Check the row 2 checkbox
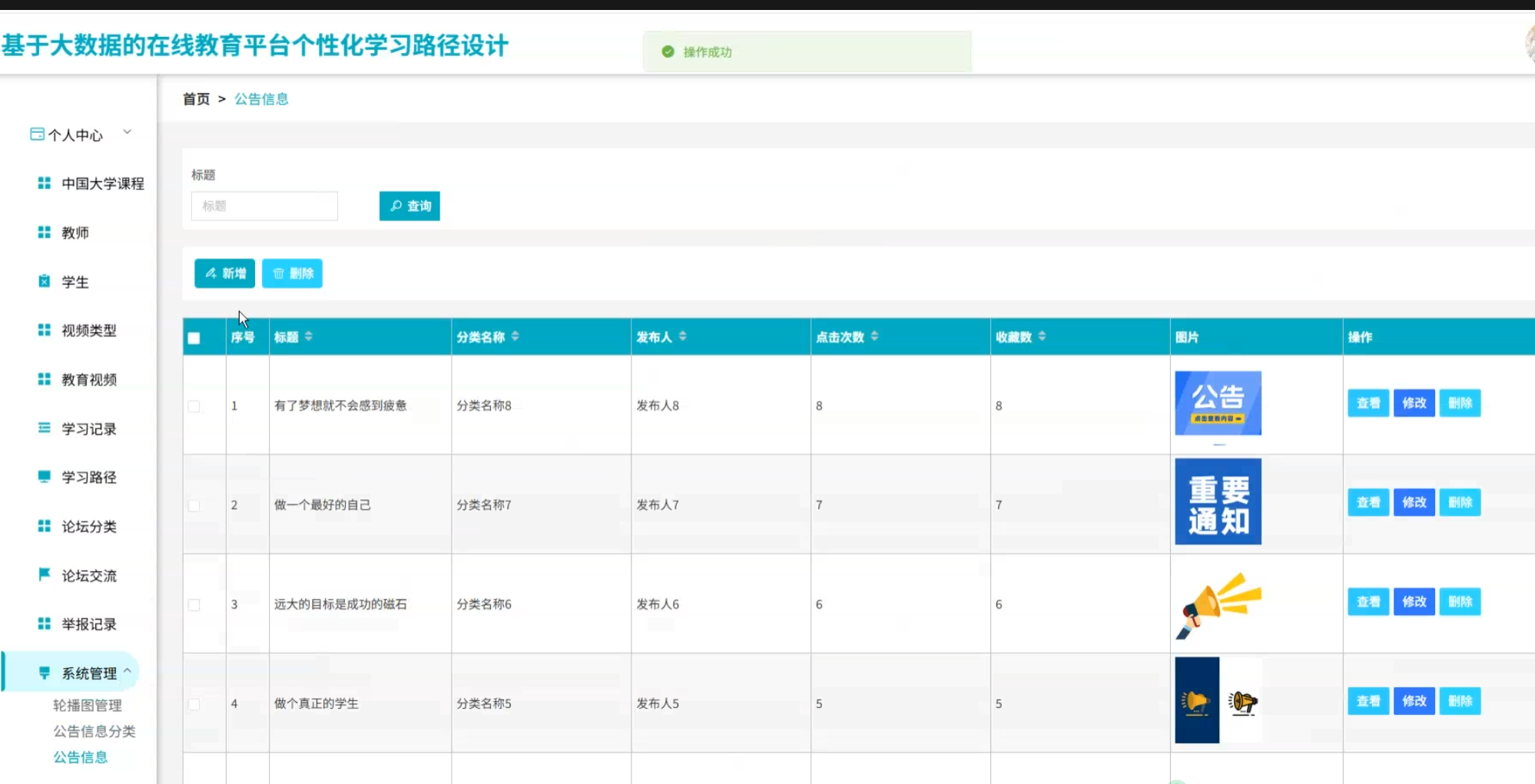 point(194,505)
